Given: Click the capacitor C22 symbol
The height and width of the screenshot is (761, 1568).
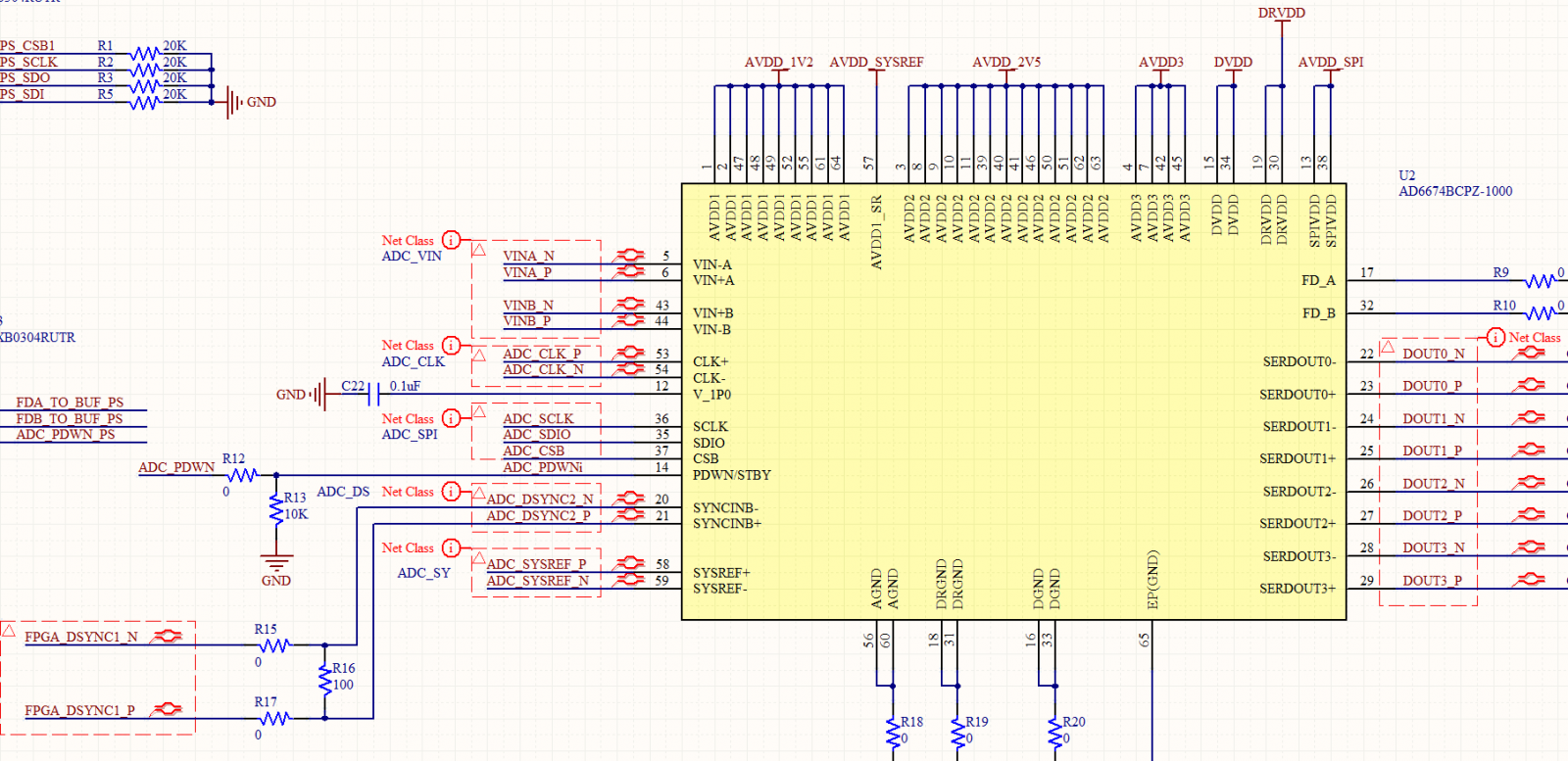Looking at the screenshot, I should pyautogui.click(x=372, y=395).
